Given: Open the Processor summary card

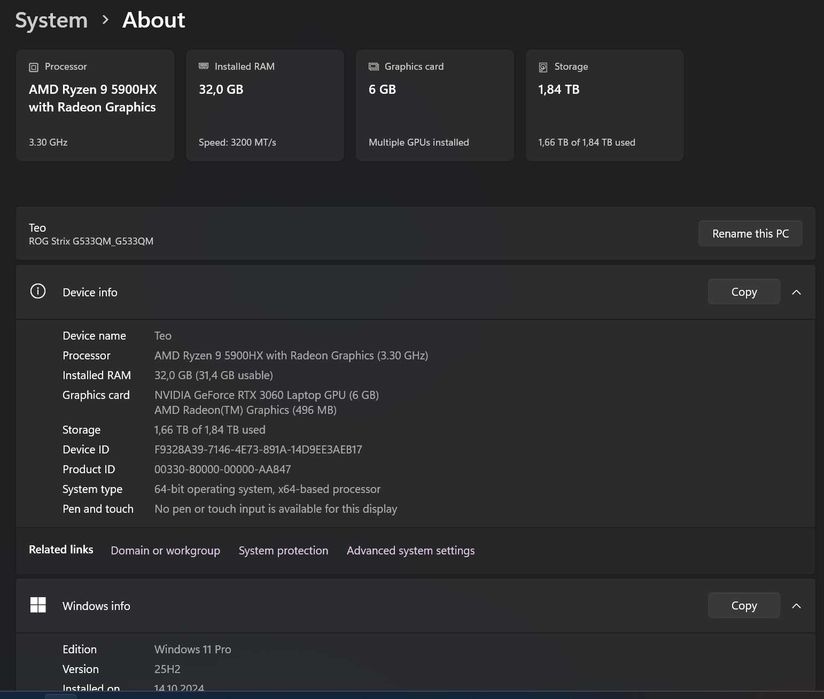Looking at the screenshot, I should click(95, 105).
